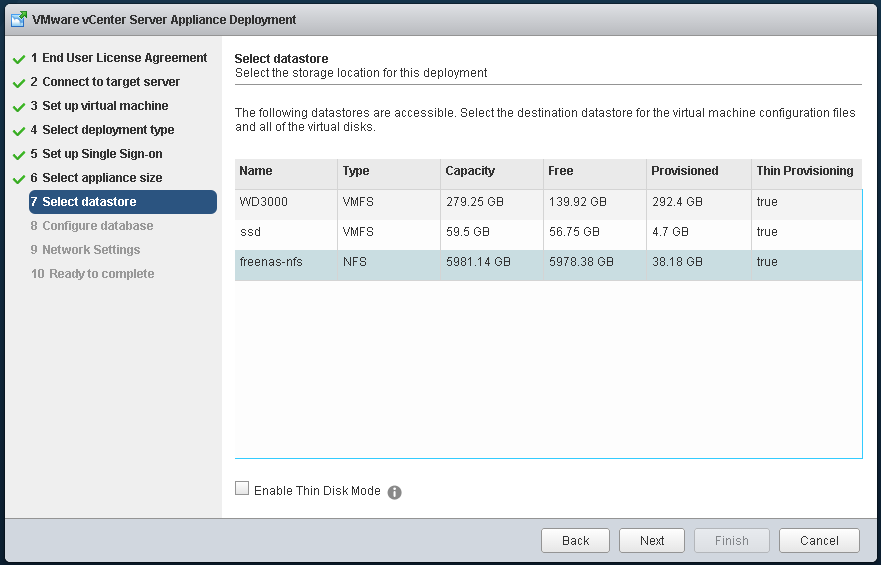Select the freenas-nfs datastore
Image resolution: width=881 pixels, height=565 pixels.
click(548, 265)
